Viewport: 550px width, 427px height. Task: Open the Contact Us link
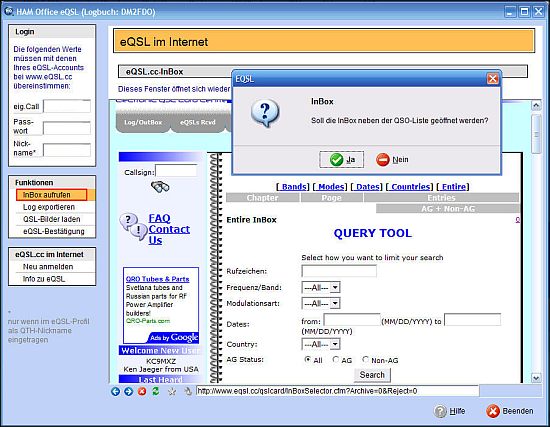pos(169,234)
